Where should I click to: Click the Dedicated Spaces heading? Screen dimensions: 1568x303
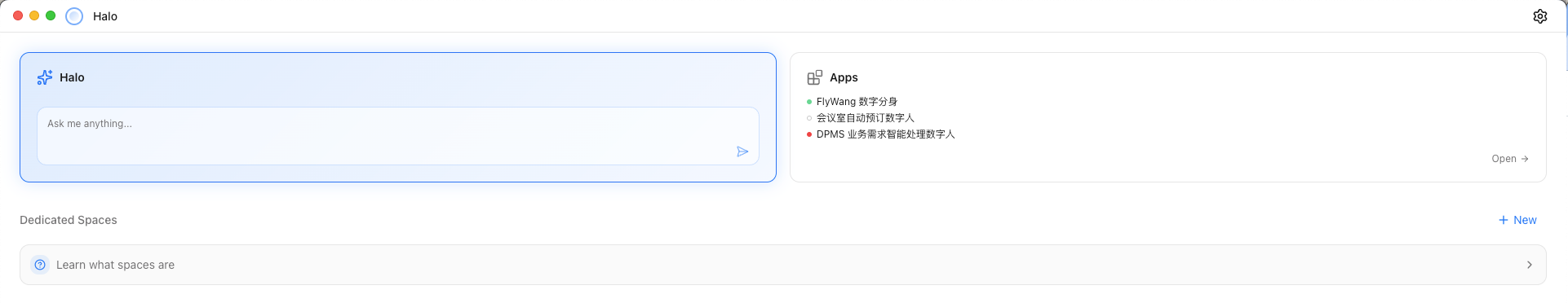click(x=69, y=220)
